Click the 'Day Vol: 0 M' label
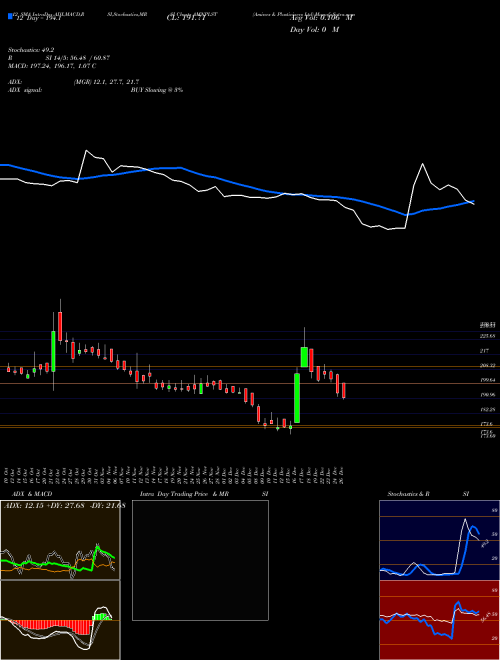 (314, 30)
